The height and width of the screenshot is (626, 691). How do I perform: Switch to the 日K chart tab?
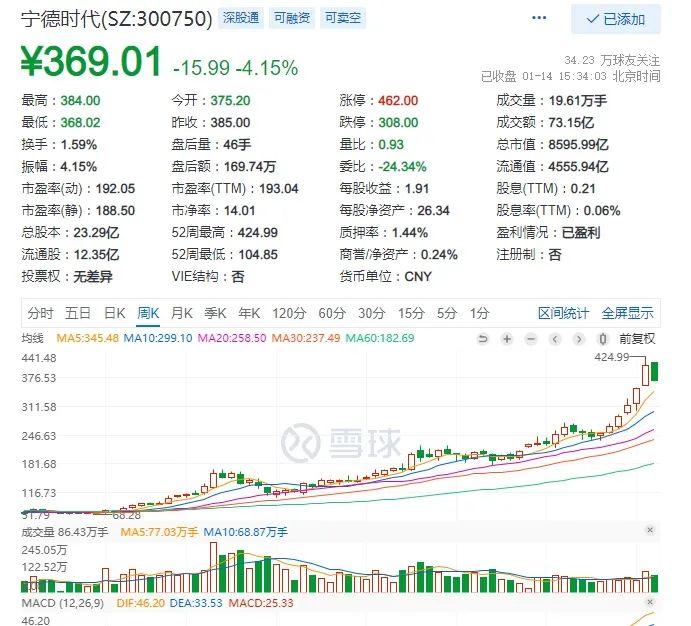click(x=115, y=313)
